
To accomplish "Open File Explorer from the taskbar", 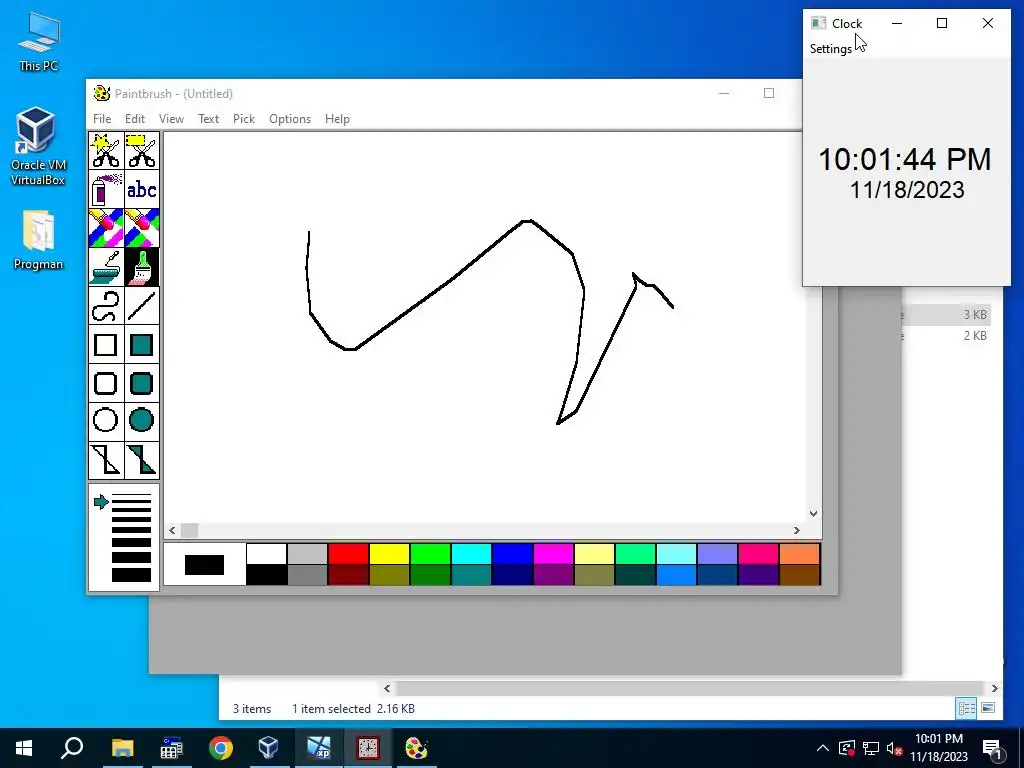I will click(x=122, y=748).
